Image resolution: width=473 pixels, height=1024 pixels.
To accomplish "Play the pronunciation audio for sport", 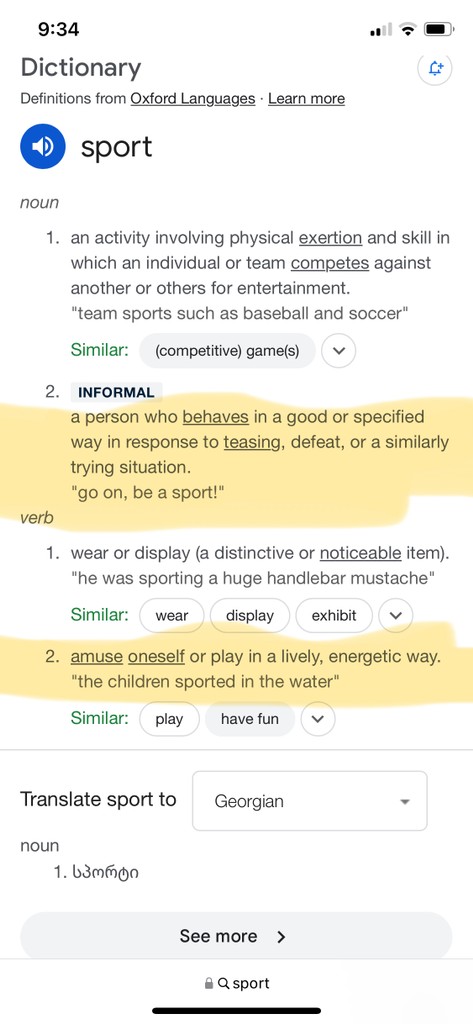I will pyautogui.click(x=43, y=147).
